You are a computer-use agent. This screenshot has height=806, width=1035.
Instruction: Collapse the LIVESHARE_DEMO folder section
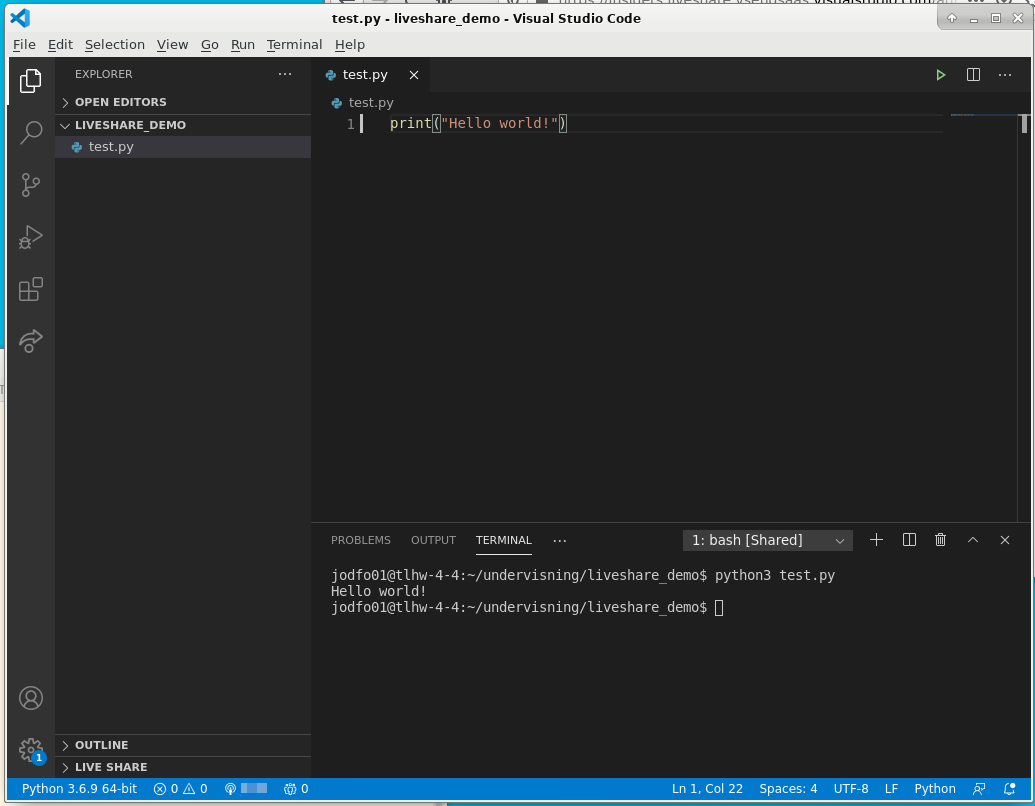(x=183, y=125)
